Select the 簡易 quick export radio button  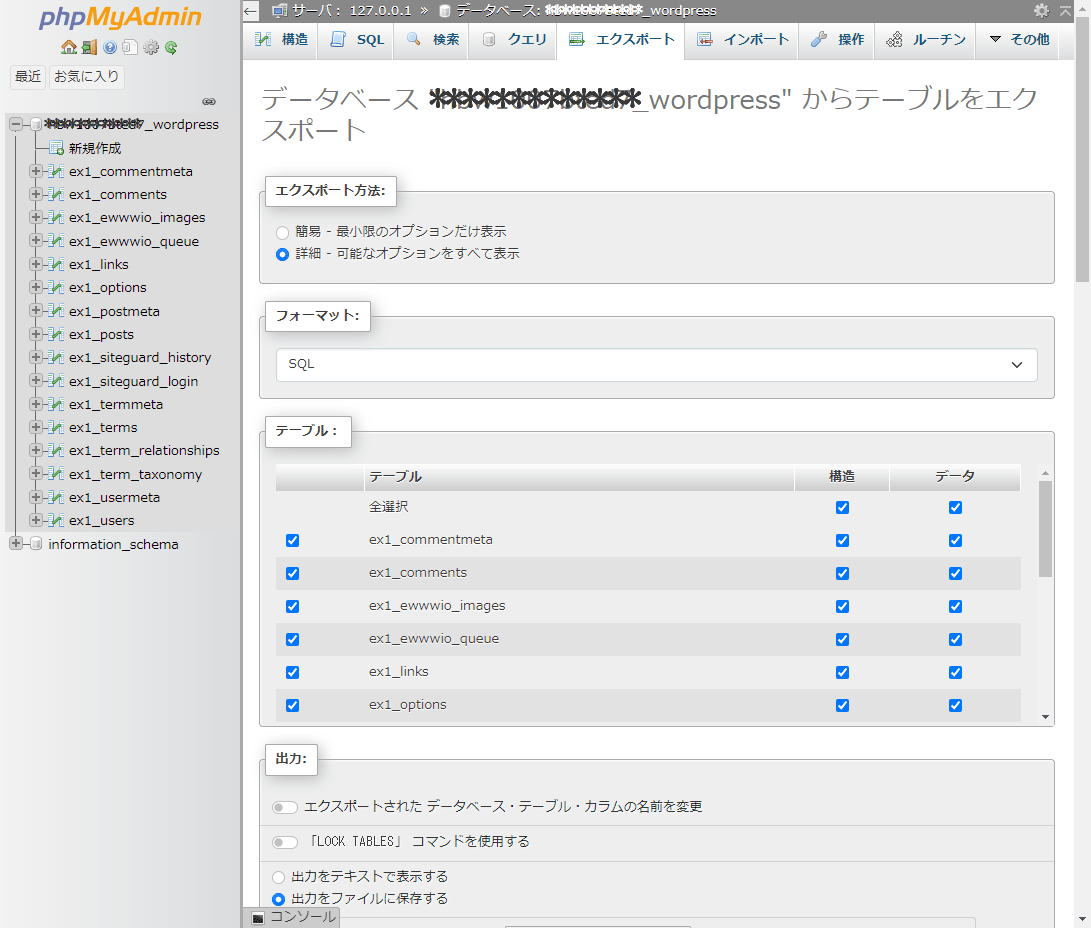pos(282,232)
